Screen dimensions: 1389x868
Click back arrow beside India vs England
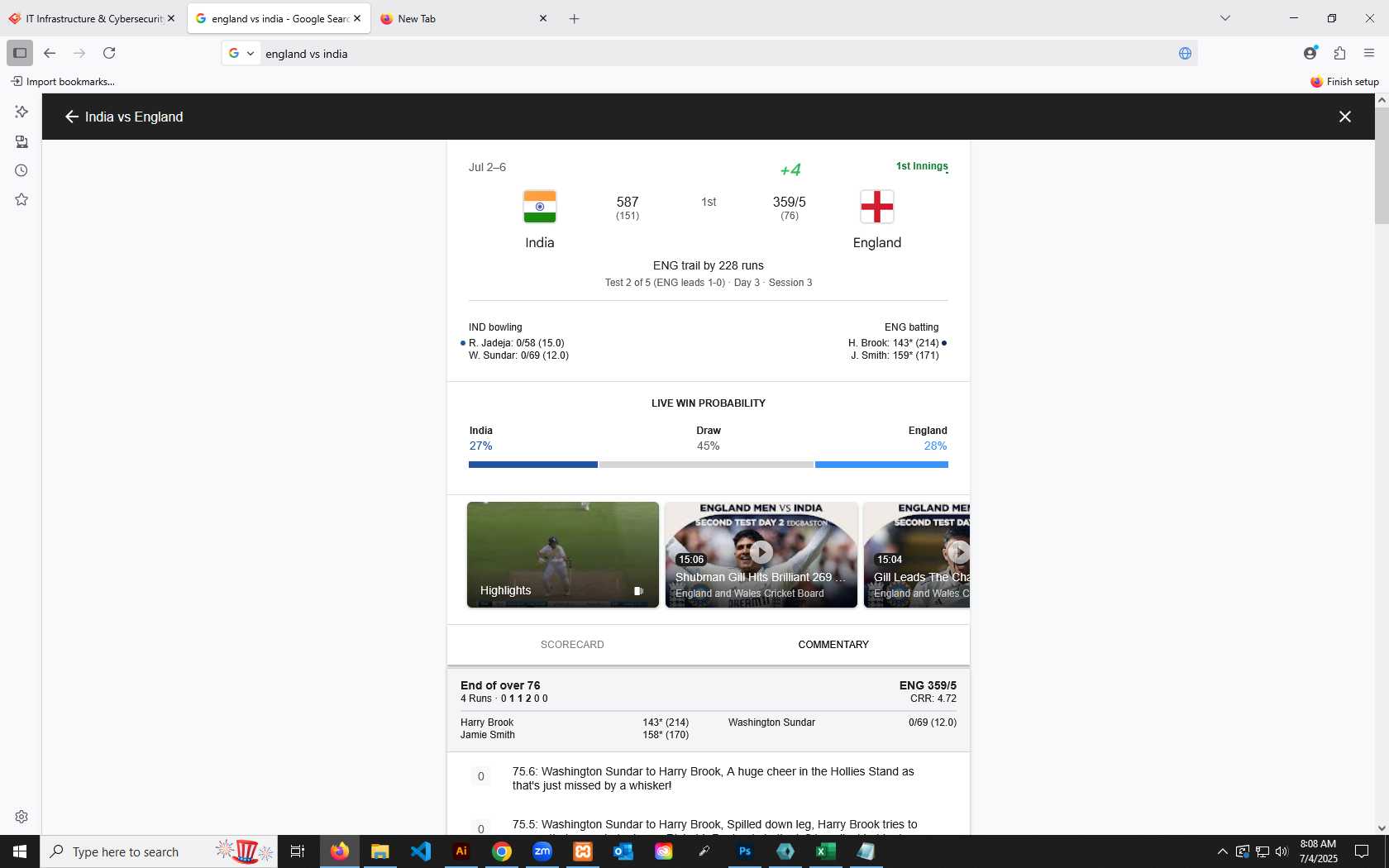tap(71, 117)
